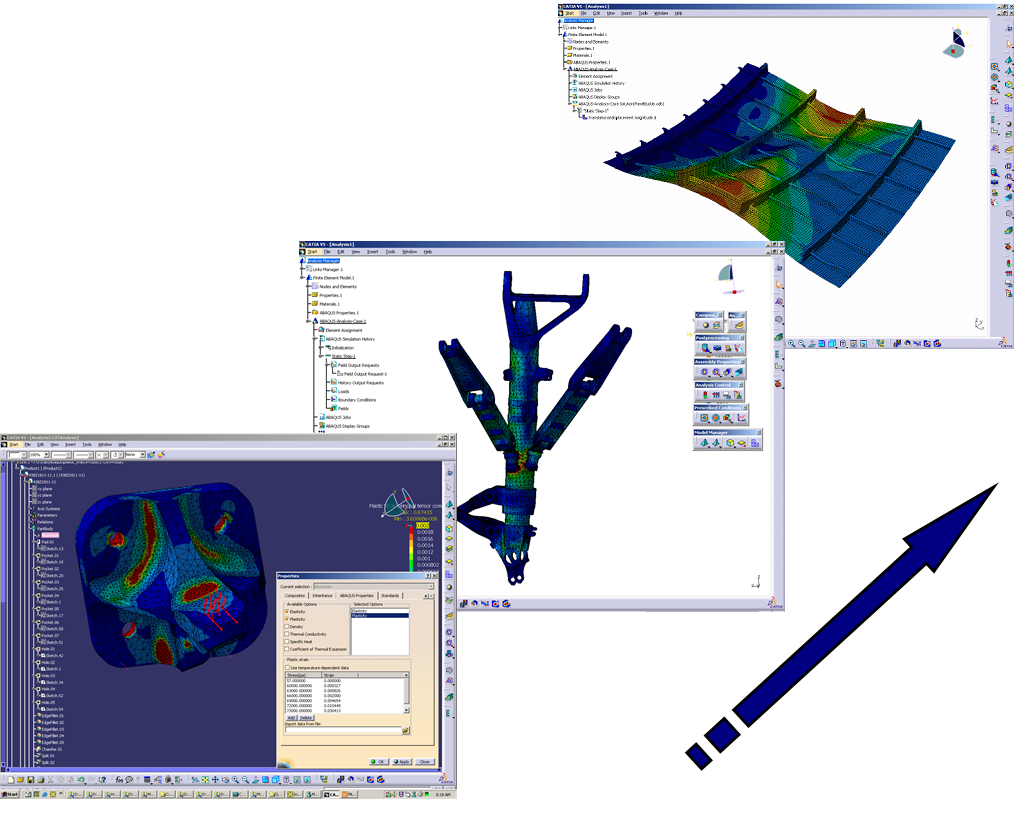The image size is (1015, 815).
Task: Click the graph icon in Prescribed Conditions toolbar
Action: pyautogui.click(x=741, y=418)
